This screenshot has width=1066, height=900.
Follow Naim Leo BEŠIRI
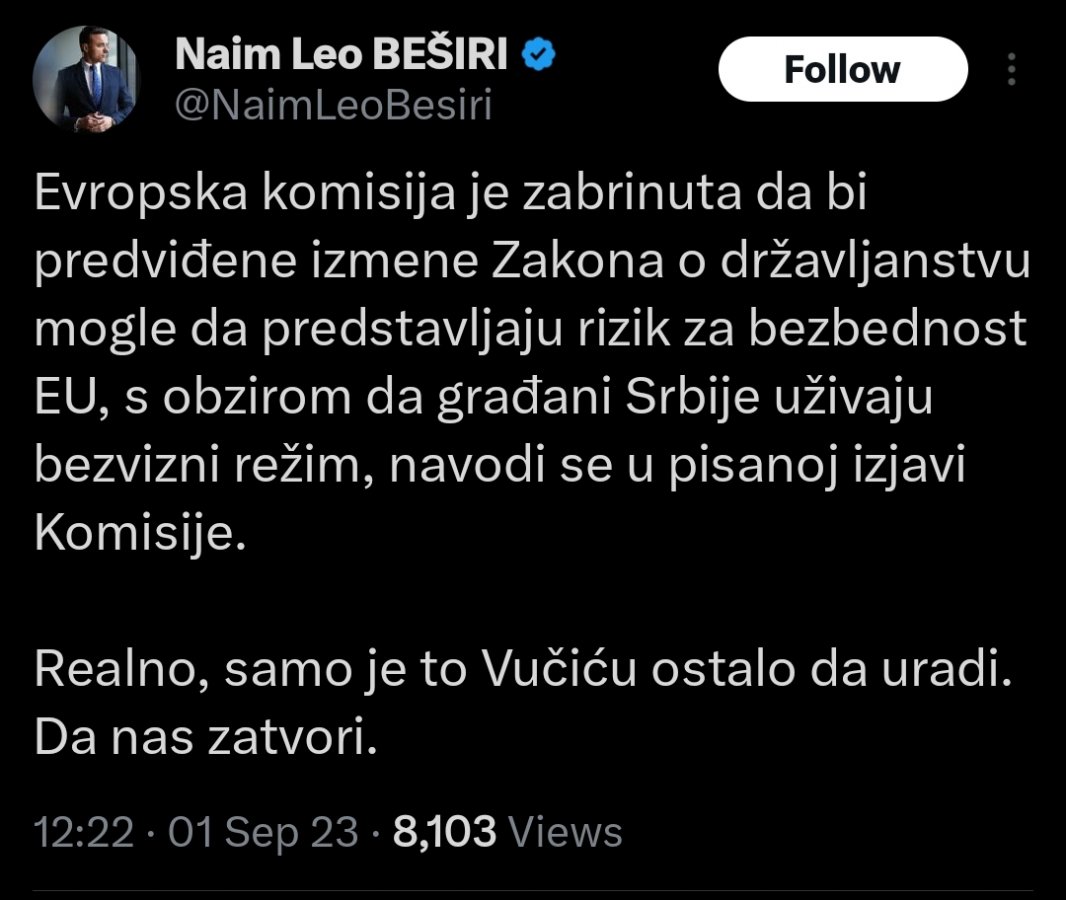[842, 70]
